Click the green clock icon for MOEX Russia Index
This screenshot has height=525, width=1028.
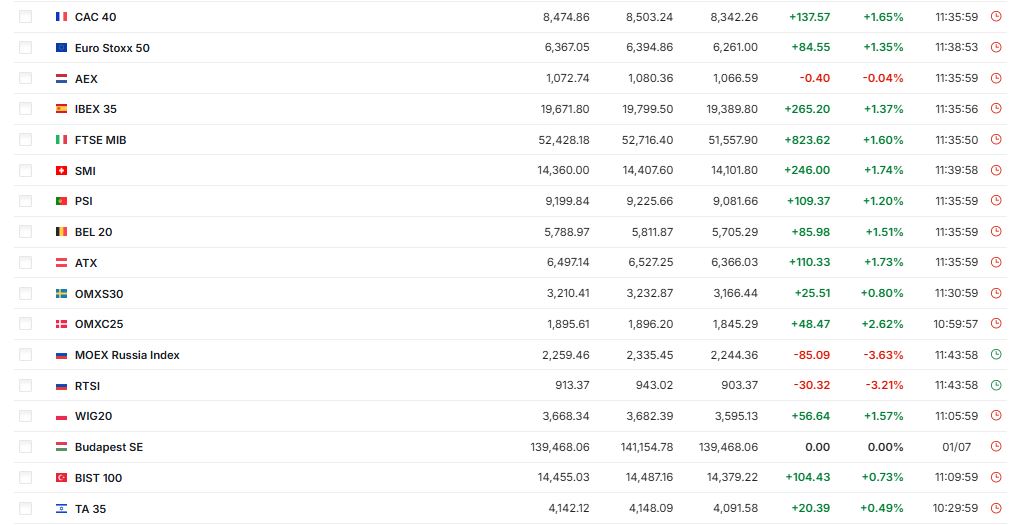(996, 355)
